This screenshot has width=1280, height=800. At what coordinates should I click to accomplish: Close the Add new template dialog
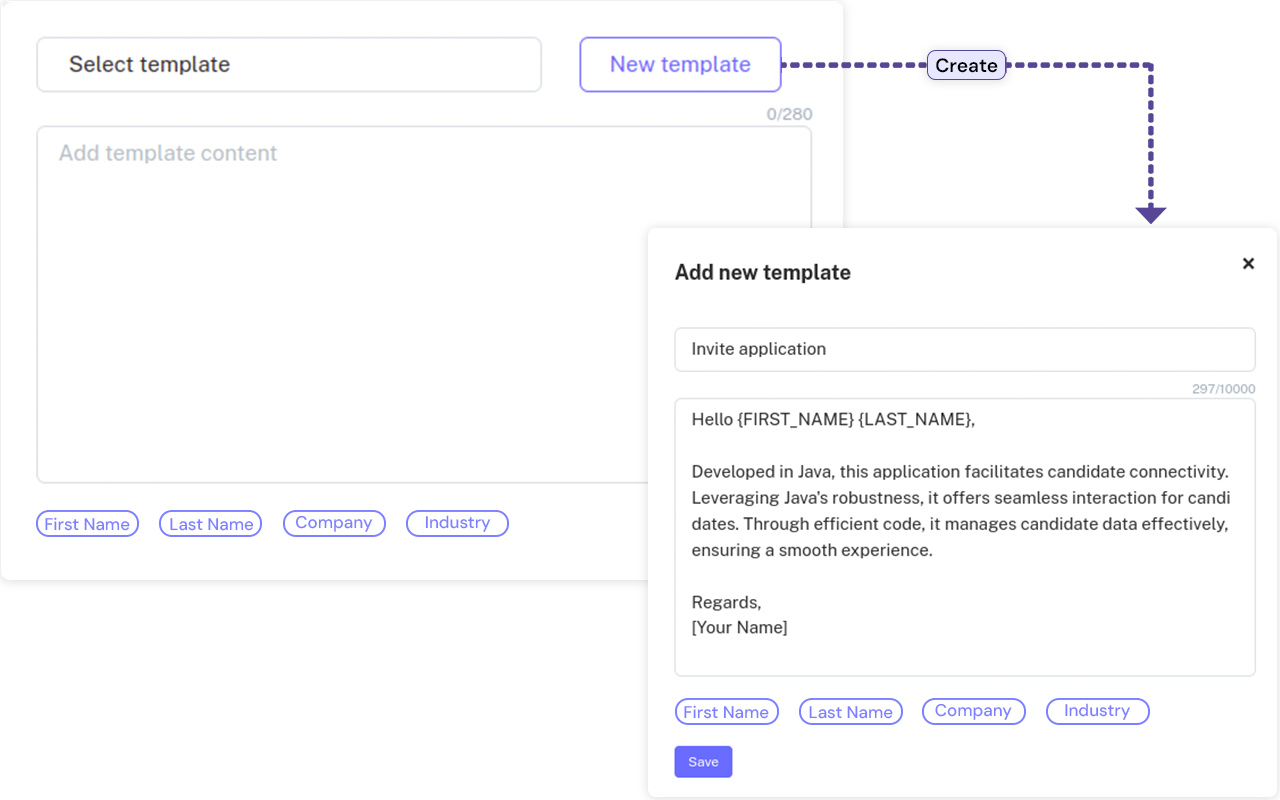[1248, 264]
